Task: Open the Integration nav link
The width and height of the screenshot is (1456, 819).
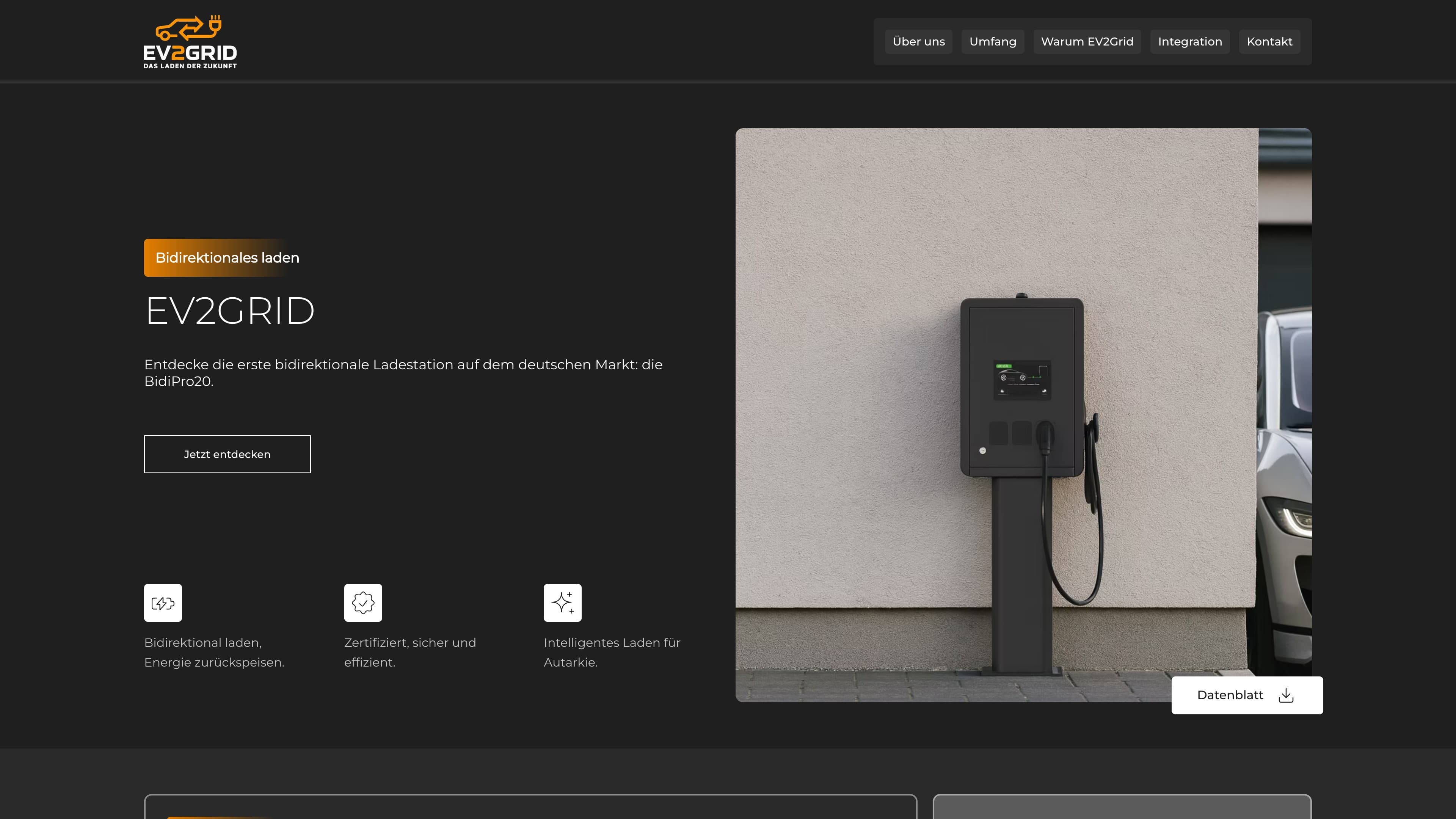Action: coord(1190,42)
